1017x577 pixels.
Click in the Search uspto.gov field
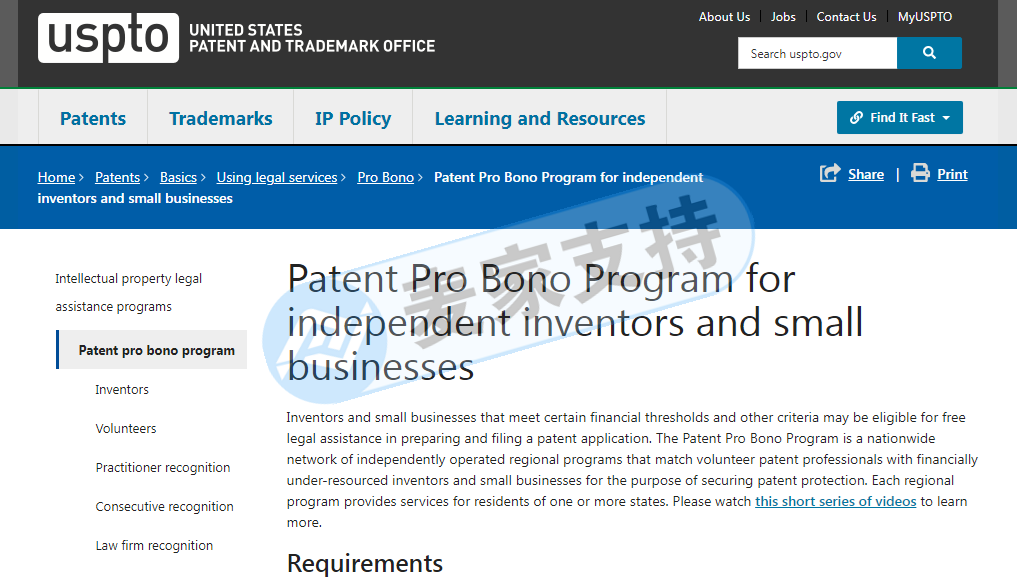817,53
